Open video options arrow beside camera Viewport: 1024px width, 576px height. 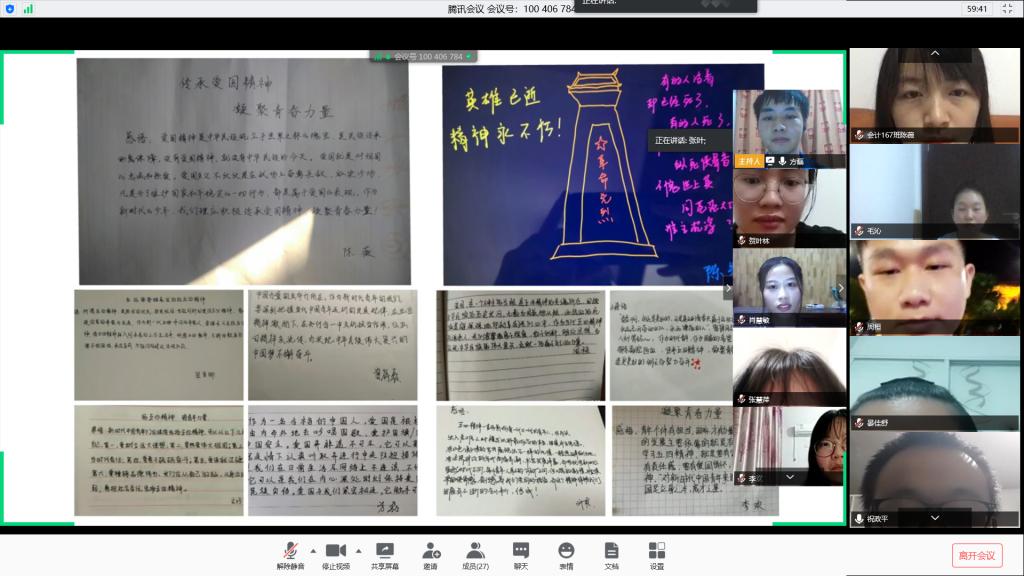pyautogui.click(x=358, y=550)
